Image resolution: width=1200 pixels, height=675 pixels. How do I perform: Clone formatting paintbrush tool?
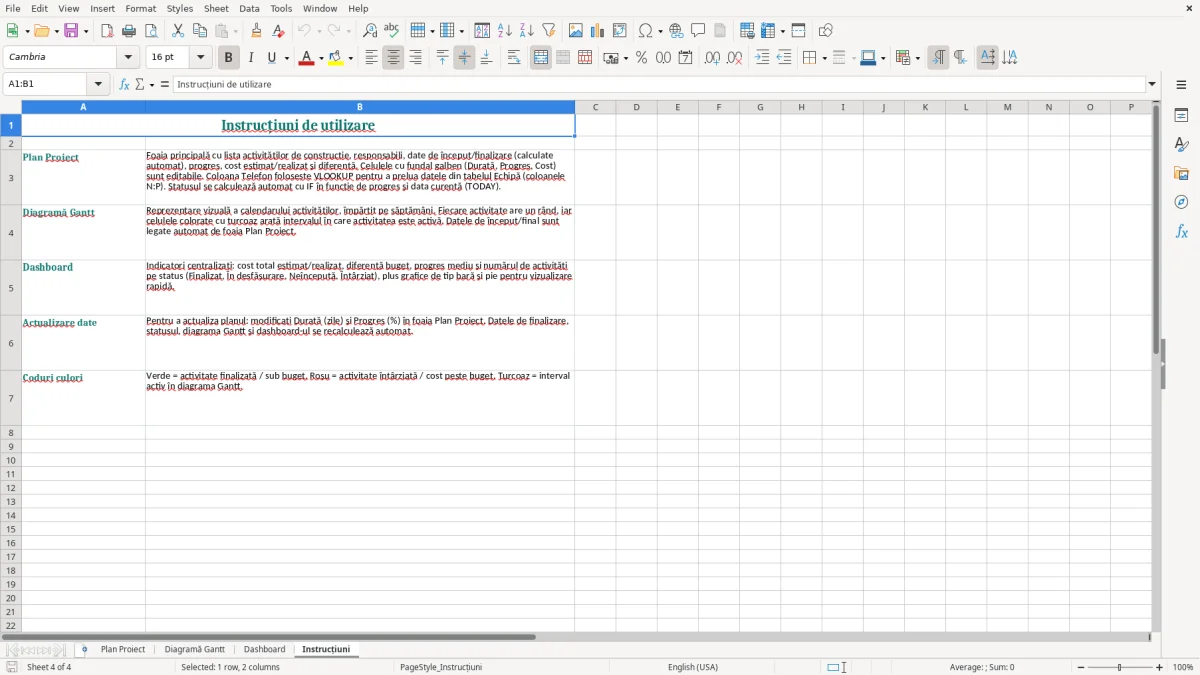(256, 31)
